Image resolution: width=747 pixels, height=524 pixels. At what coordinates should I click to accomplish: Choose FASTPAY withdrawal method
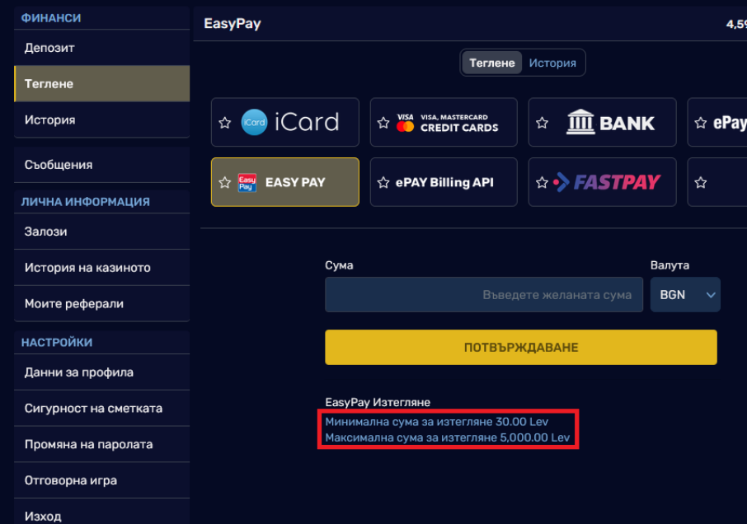pos(607,183)
